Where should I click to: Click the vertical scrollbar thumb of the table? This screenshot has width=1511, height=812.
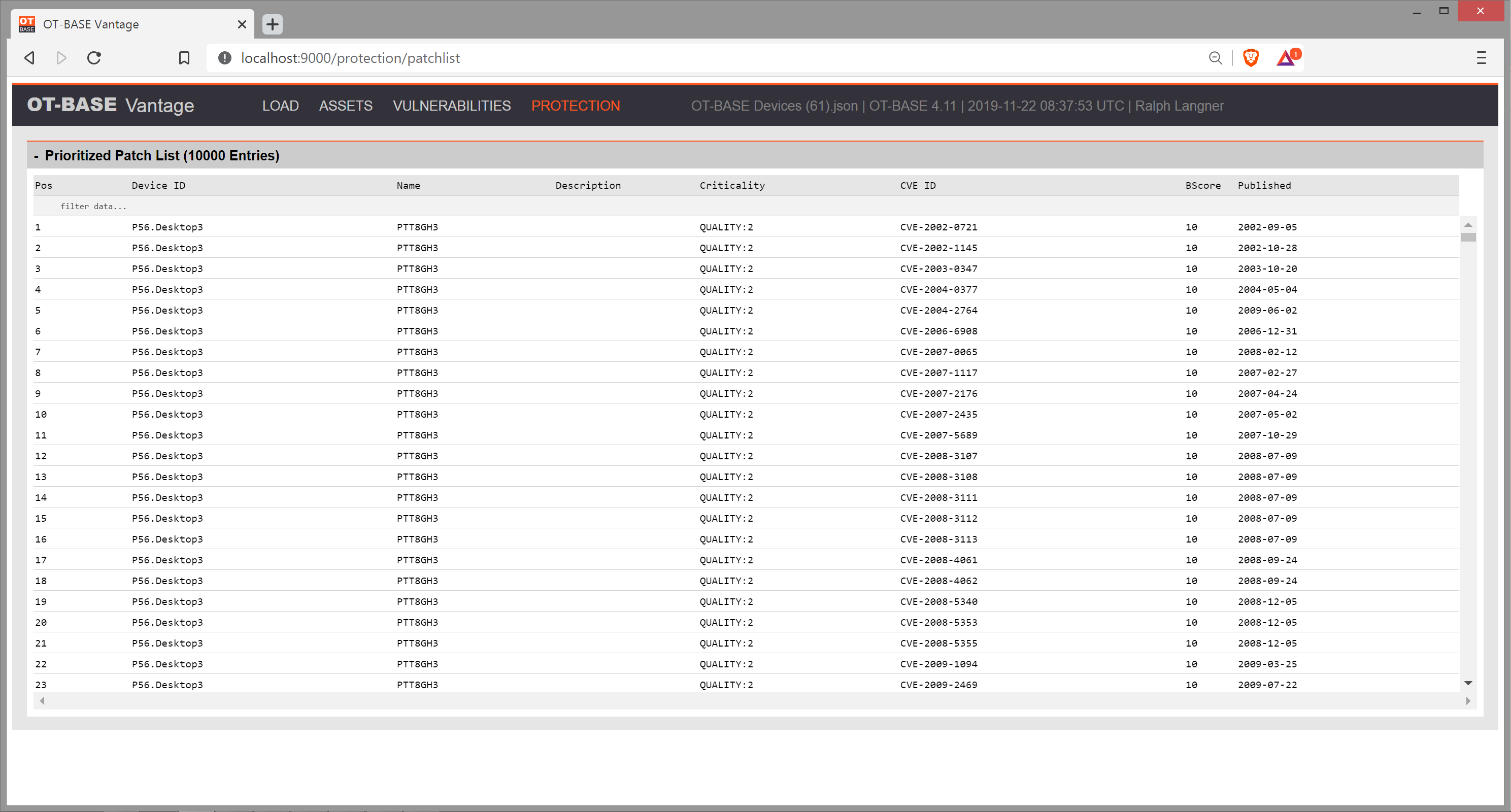pyautogui.click(x=1468, y=237)
